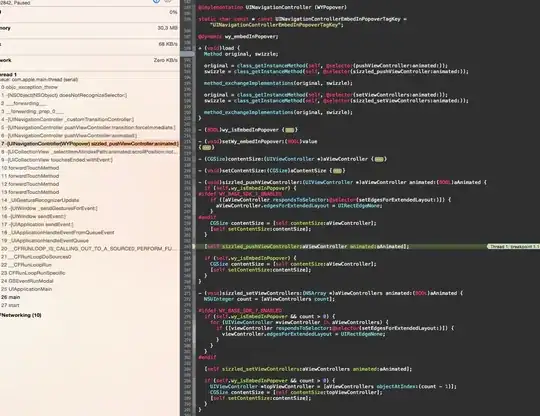This screenshot has height=416, width=540.
Task: Click the @implementation UINavigationController (WYPopover) line
Action: click(272, 7)
